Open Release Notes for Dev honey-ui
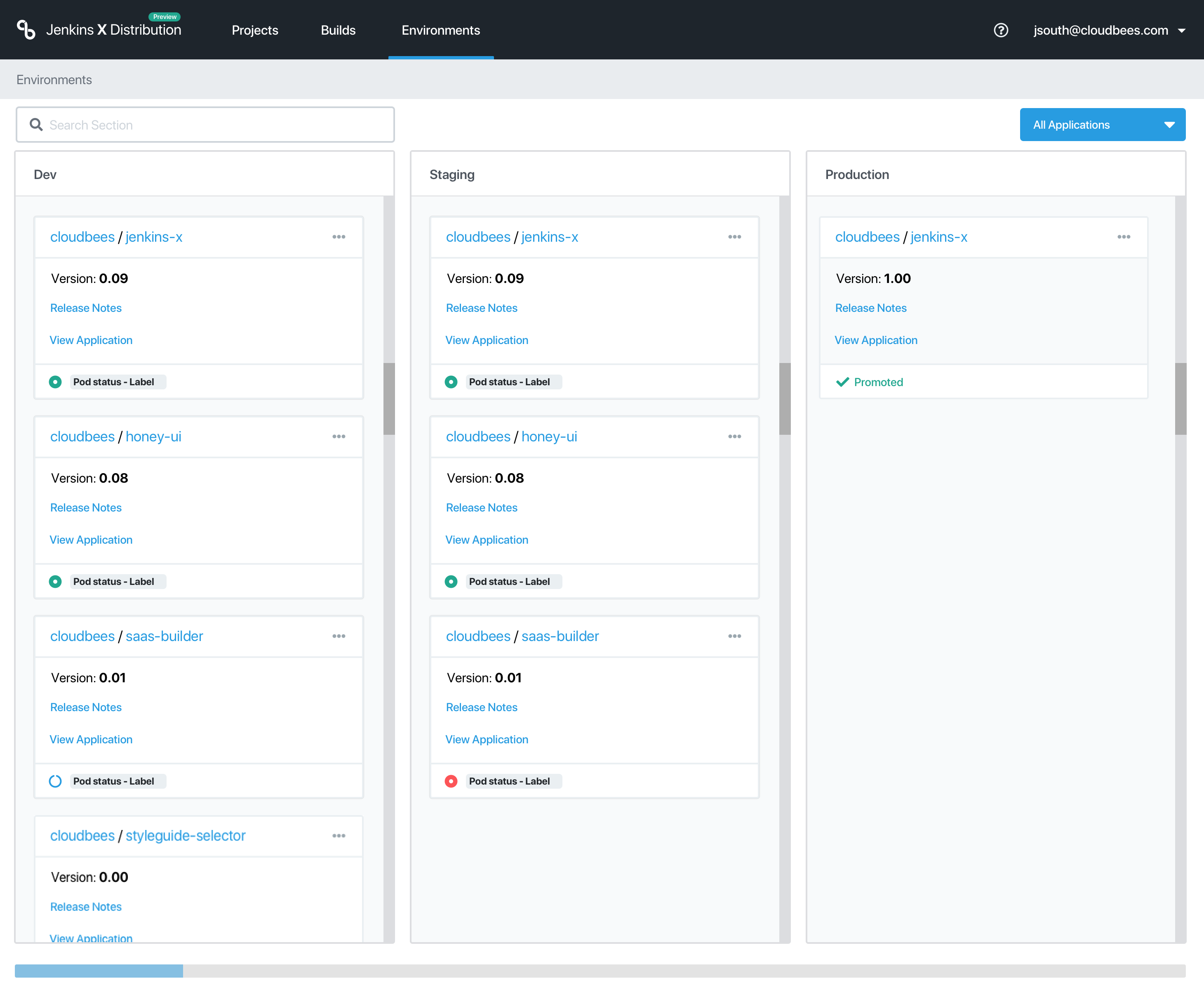 tap(86, 507)
